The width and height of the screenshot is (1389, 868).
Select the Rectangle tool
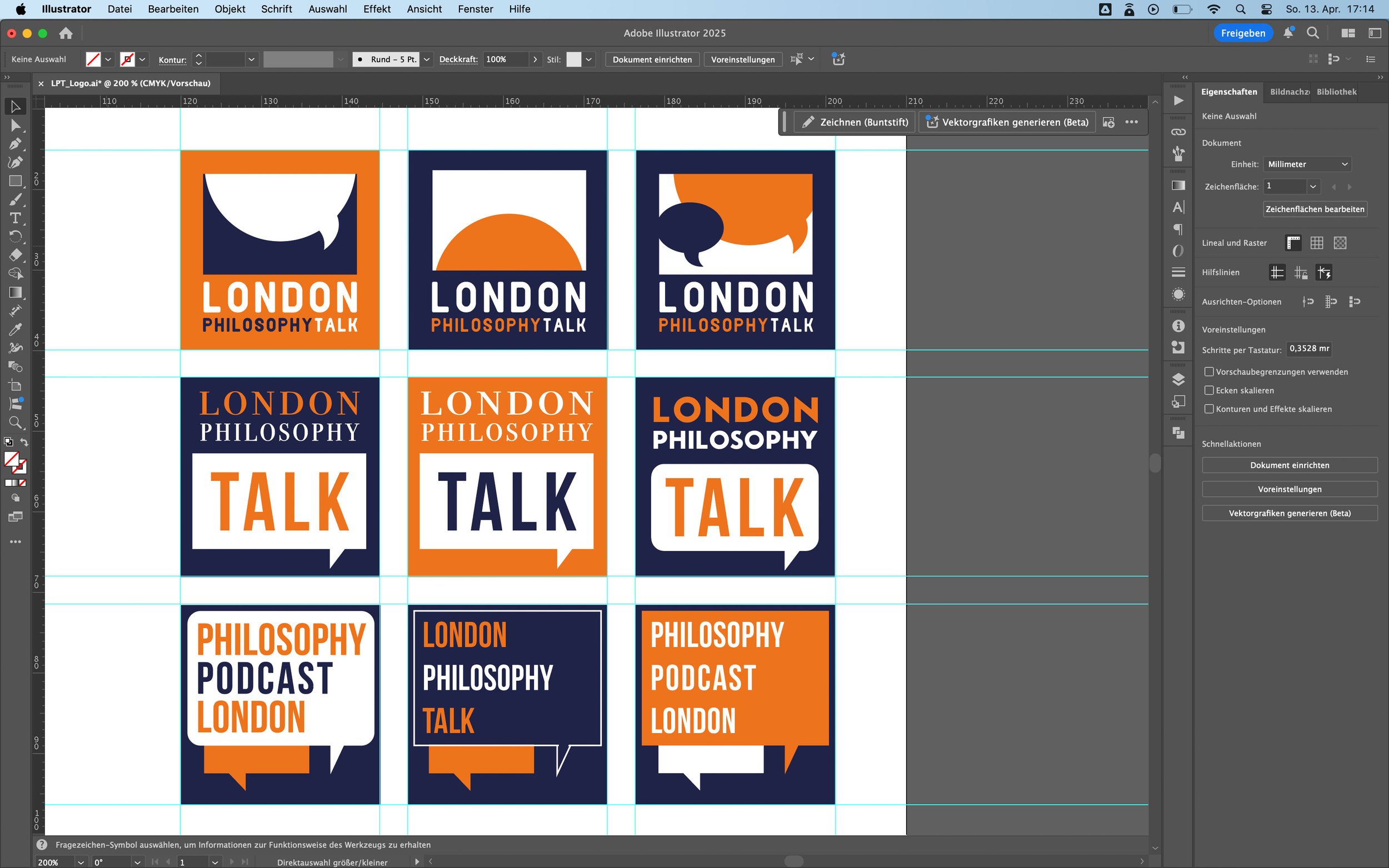pos(16,181)
